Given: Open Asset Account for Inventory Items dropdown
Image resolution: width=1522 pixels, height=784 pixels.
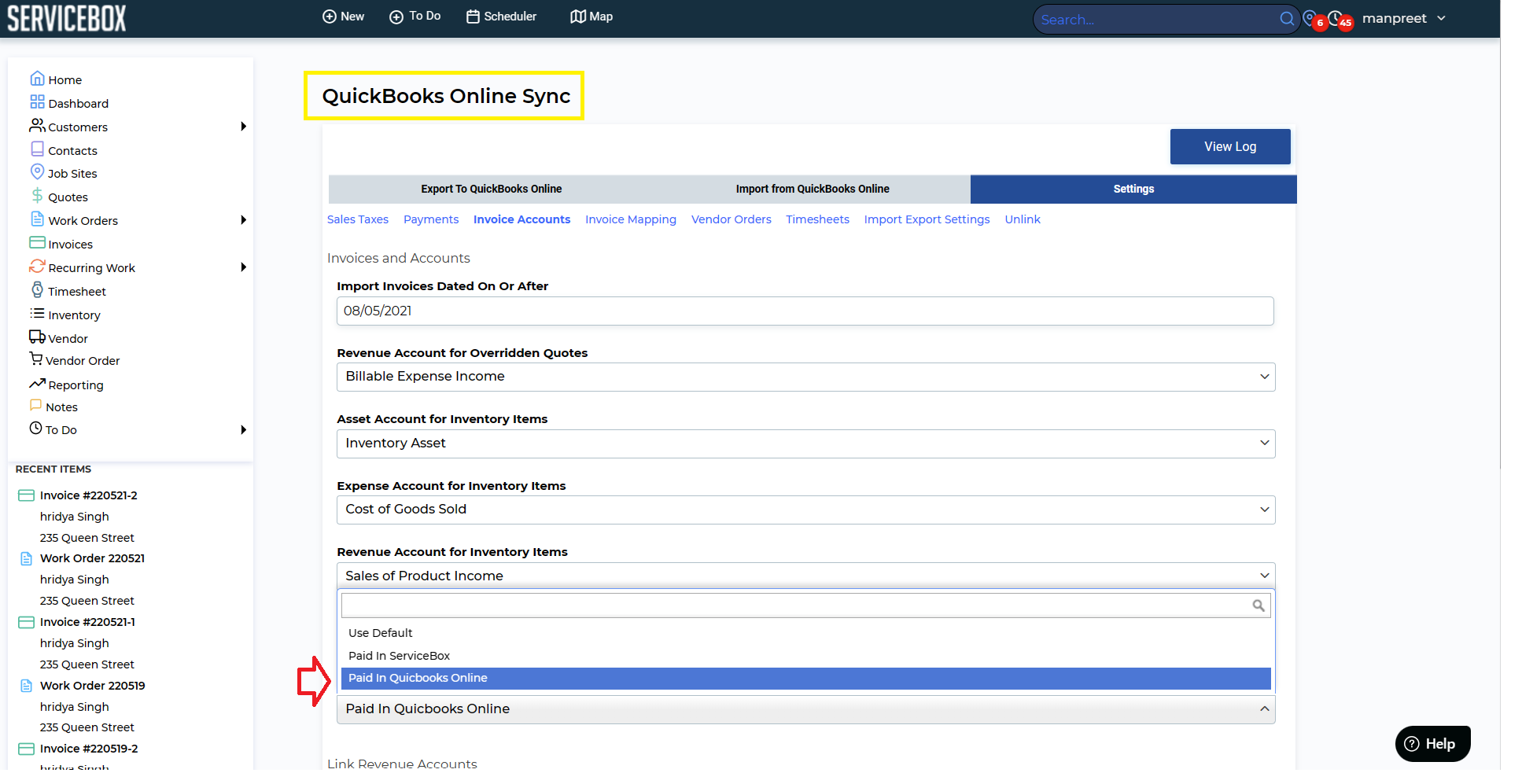Looking at the screenshot, I should click(x=805, y=444).
